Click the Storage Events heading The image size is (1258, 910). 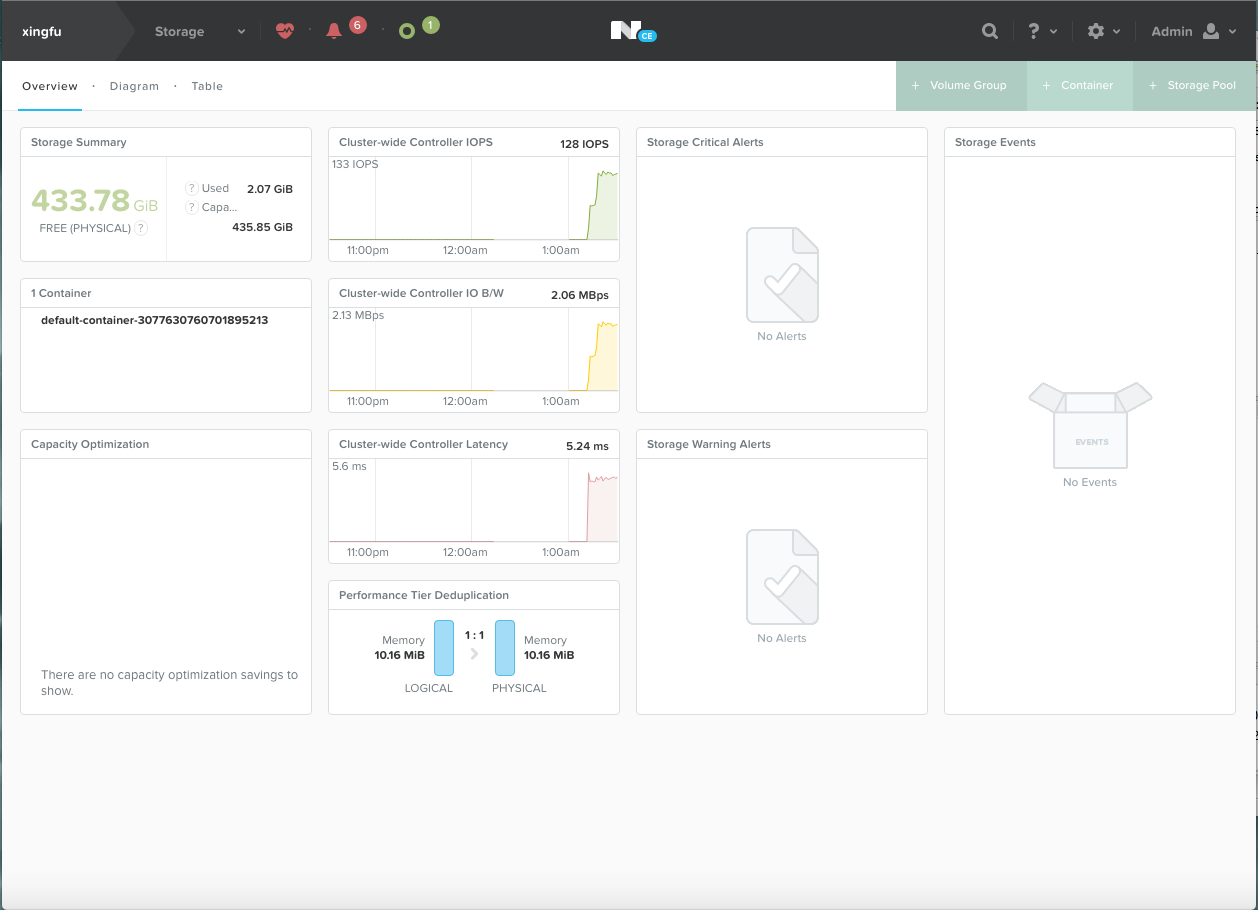click(x=995, y=142)
